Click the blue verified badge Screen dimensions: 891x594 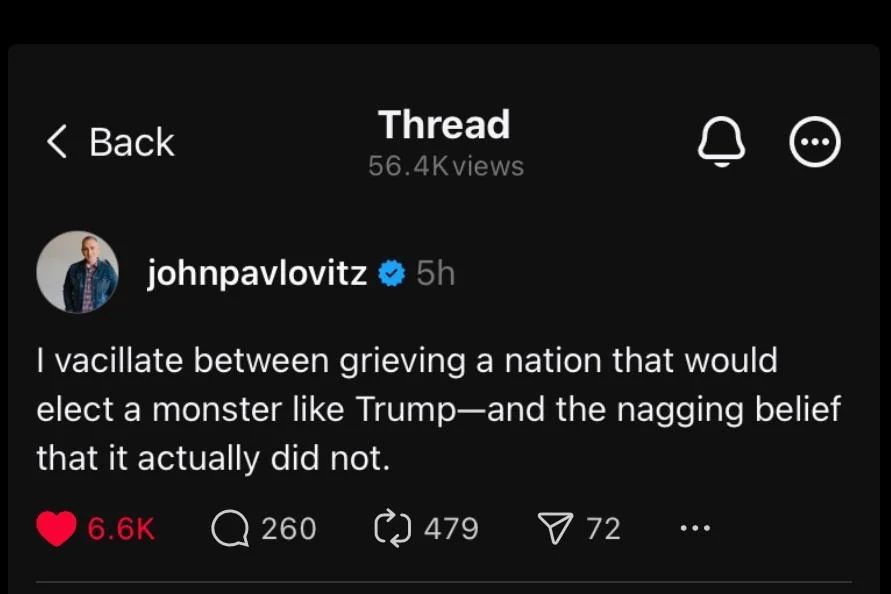pyautogui.click(x=392, y=273)
